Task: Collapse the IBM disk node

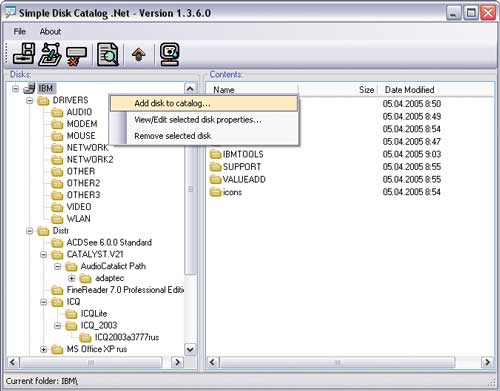Action: pyautogui.click(x=15, y=89)
